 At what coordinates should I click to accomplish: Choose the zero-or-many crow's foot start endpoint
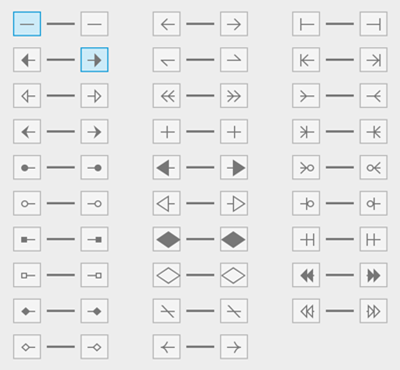pos(306,167)
